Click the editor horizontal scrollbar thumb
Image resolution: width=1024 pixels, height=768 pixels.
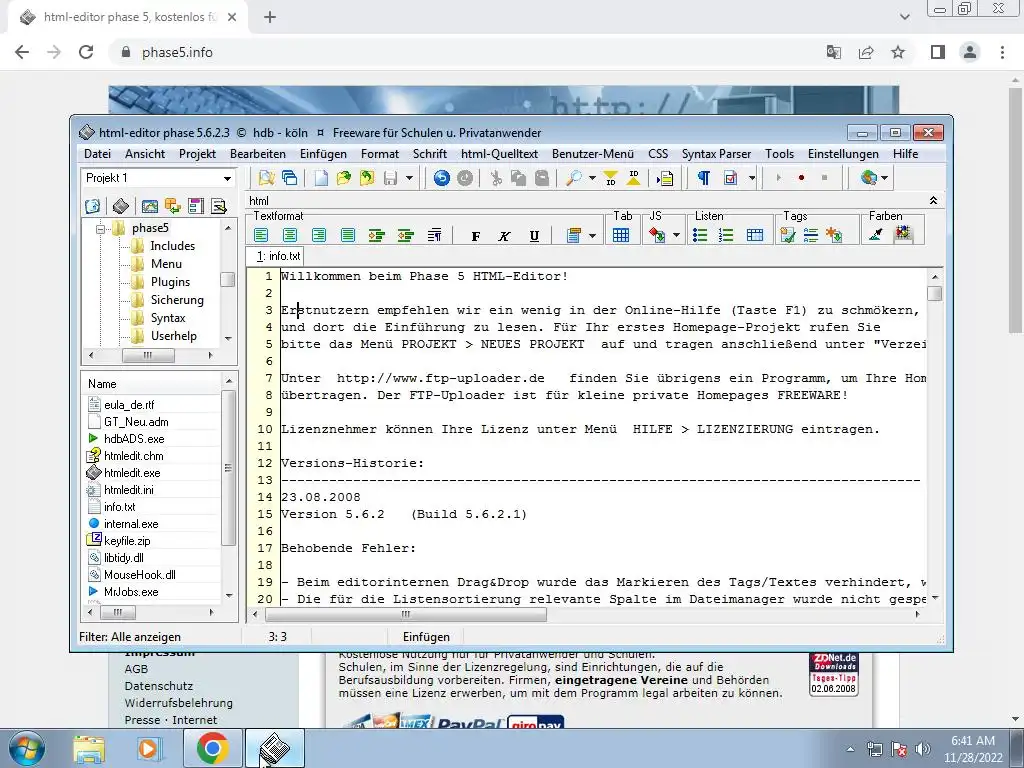pos(406,614)
